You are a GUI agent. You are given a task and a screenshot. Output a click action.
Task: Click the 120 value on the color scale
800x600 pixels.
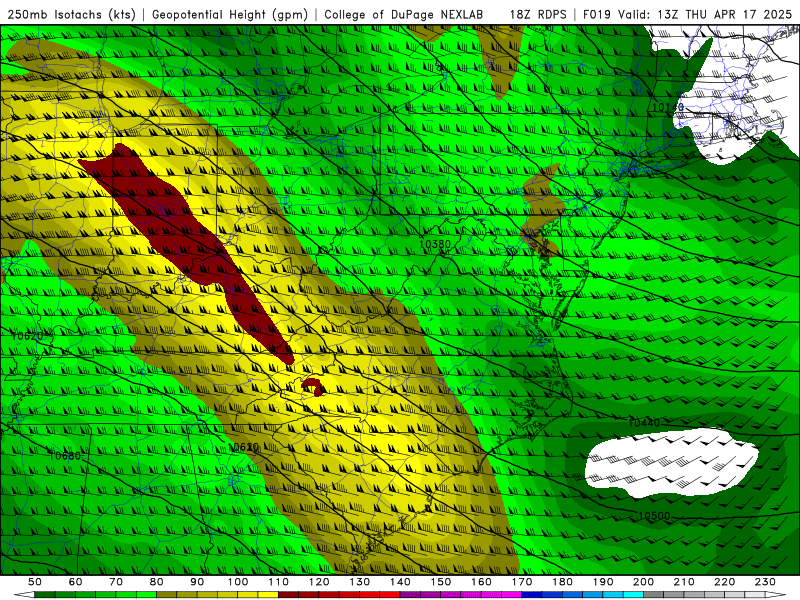coord(319,582)
